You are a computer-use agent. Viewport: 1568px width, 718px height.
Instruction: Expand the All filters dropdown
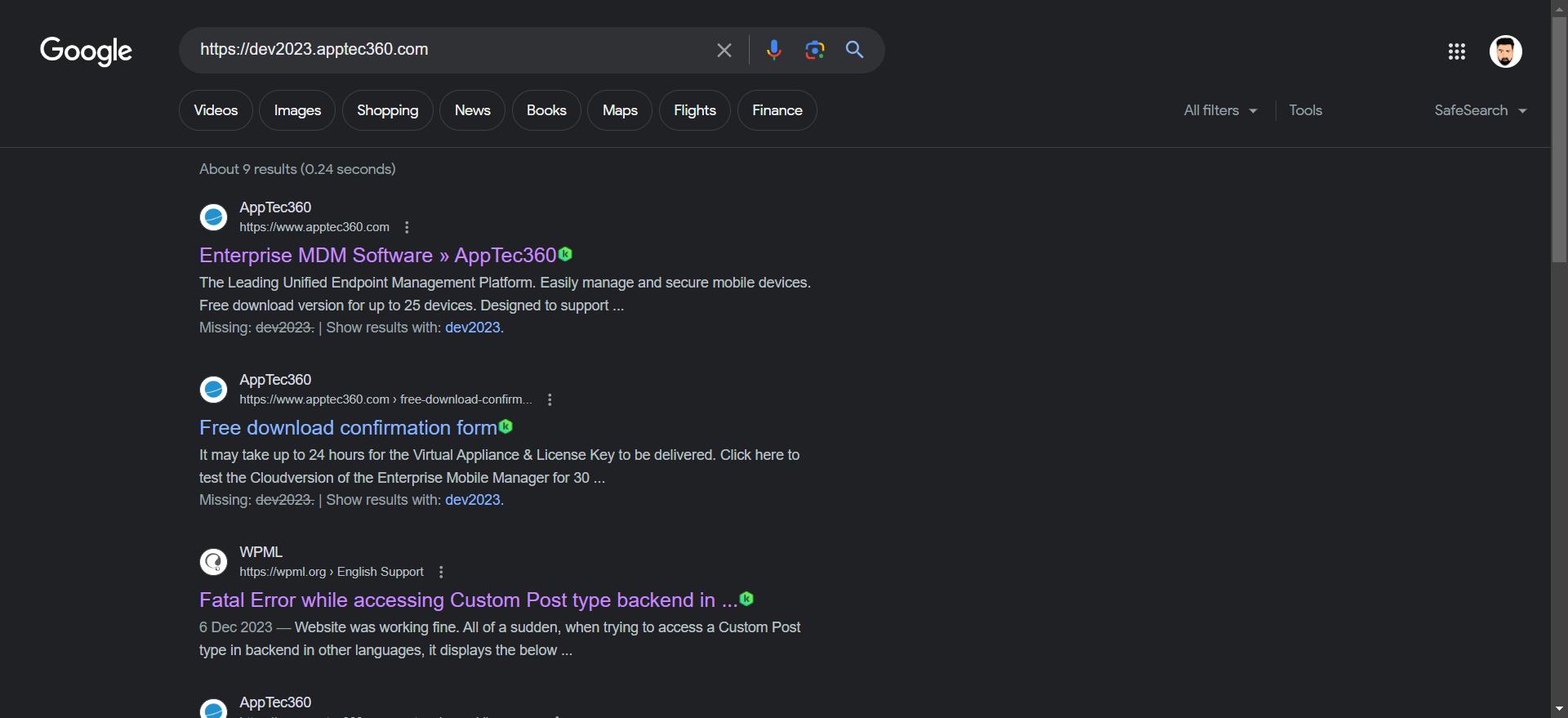[x=1220, y=110]
